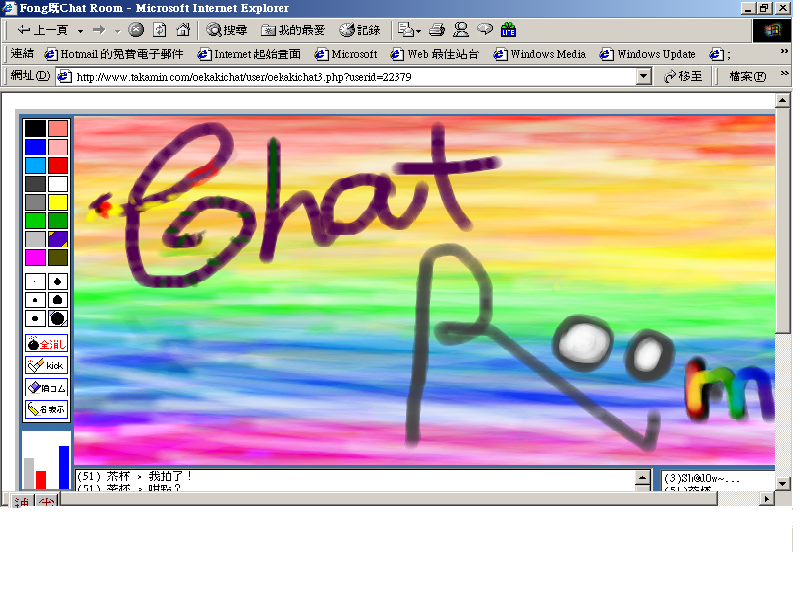
Task: Click the Stop loading toolbar icon
Action: 136,30
